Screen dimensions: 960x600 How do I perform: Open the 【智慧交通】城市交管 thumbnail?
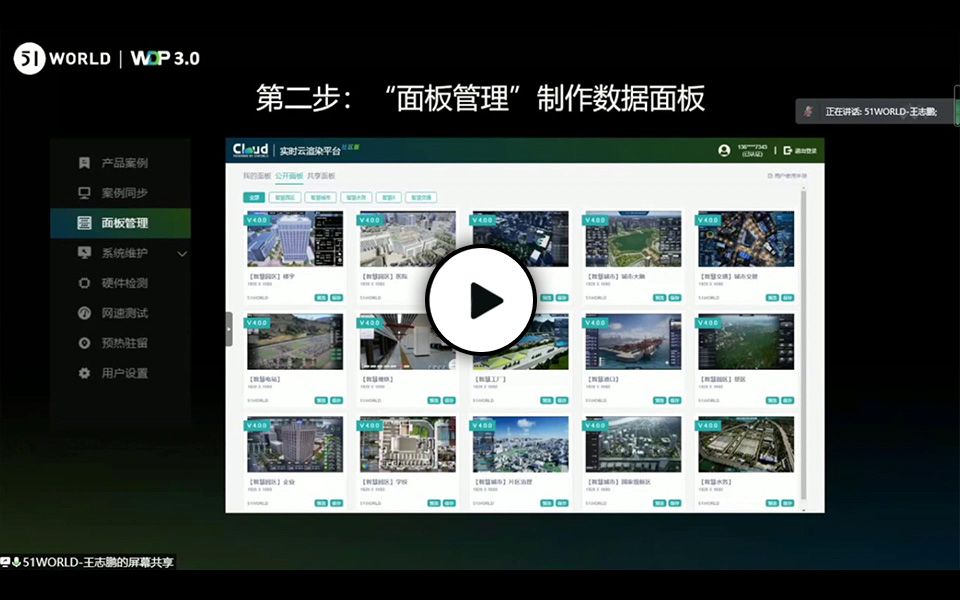point(746,239)
